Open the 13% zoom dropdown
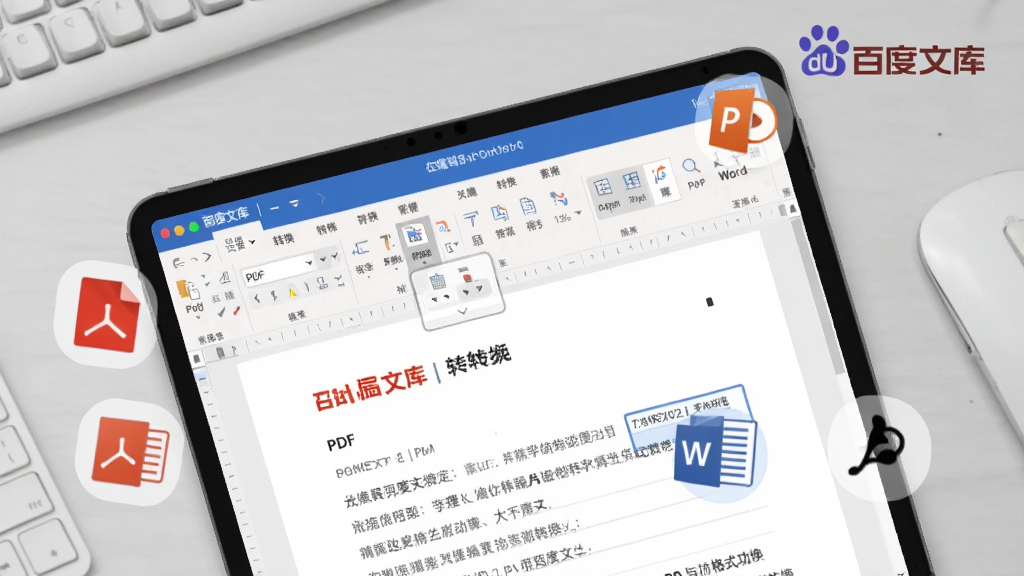Viewport: 1024px width, 576px height. click(x=577, y=214)
